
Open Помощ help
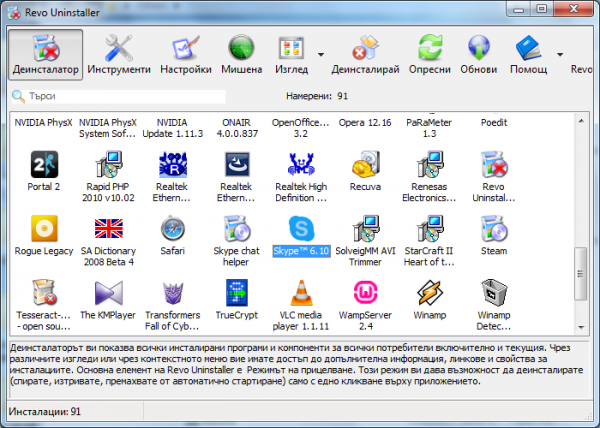point(528,55)
